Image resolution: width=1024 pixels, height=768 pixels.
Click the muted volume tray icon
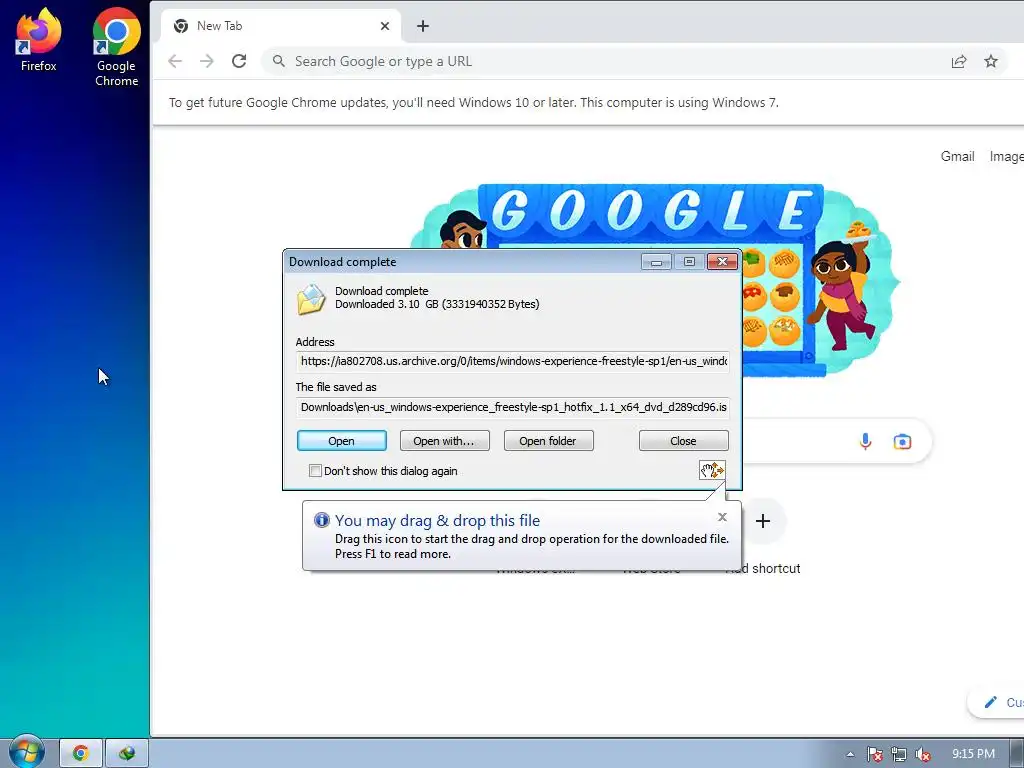923,754
